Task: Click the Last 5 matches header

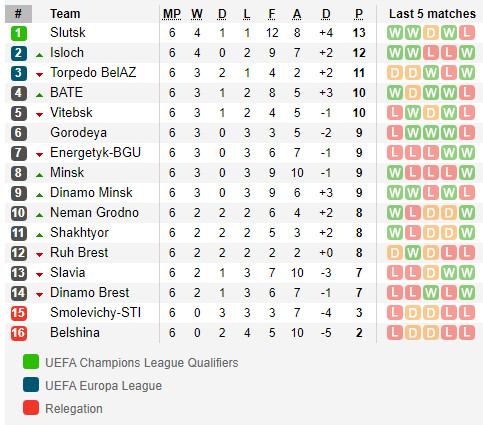Action: coord(432,14)
